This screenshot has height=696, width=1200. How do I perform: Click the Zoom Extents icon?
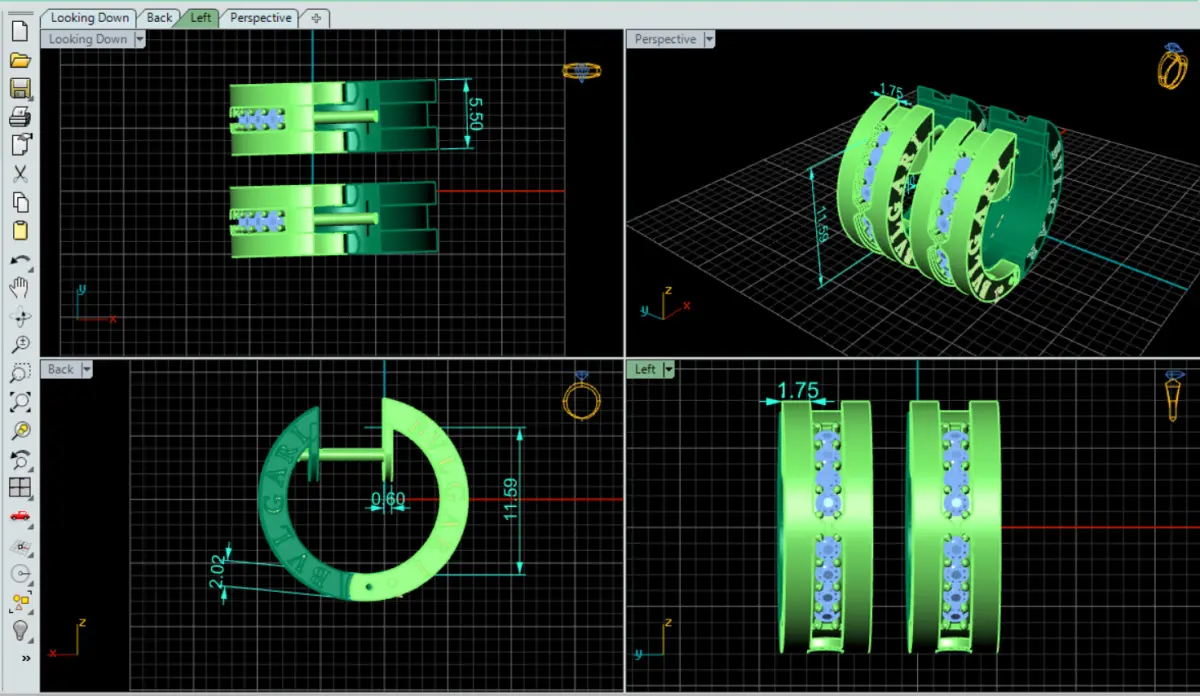point(19,402)
